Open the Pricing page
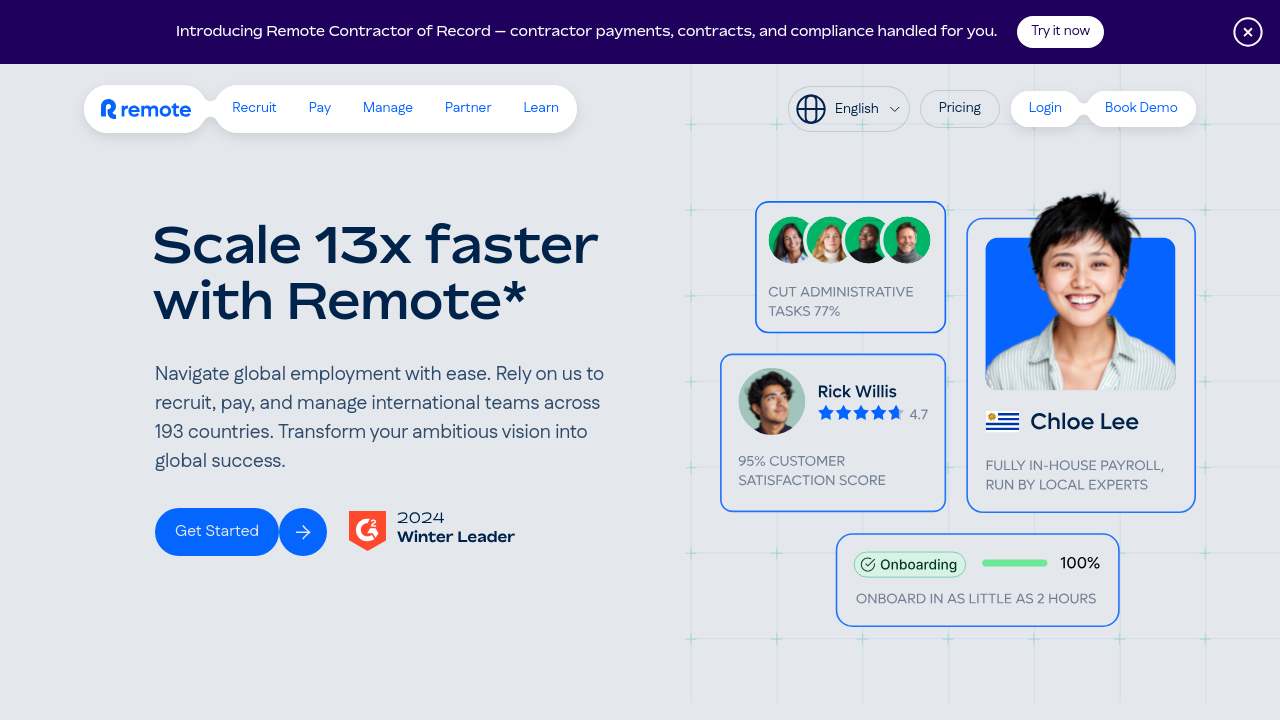Screen dimensions: 1280x720 click(960, 108)
